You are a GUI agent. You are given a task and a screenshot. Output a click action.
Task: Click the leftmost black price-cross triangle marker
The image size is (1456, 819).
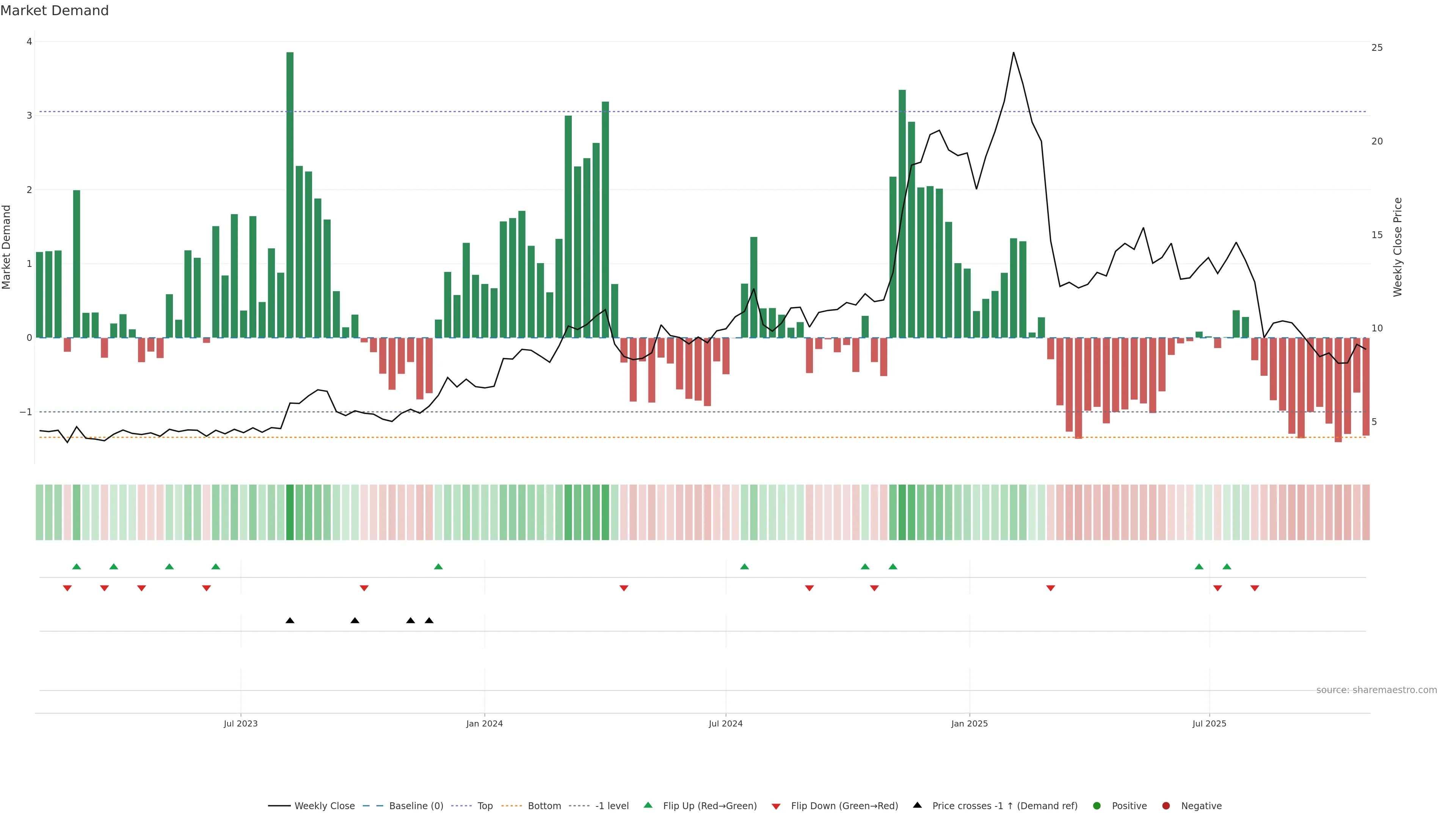(290, 621)
